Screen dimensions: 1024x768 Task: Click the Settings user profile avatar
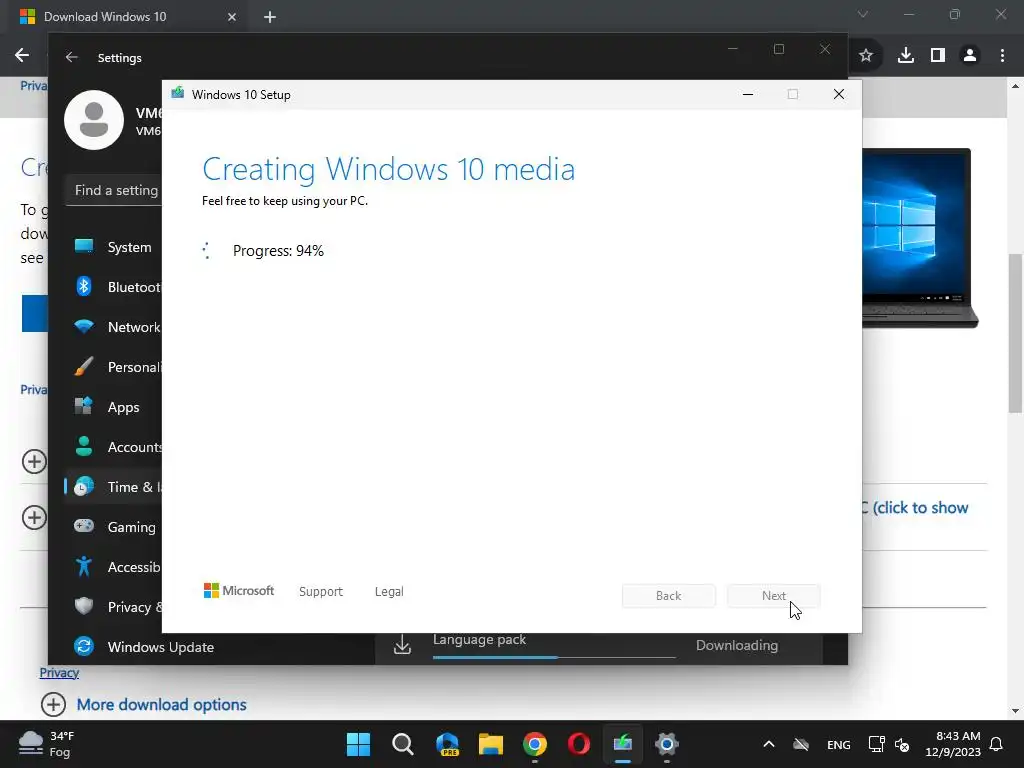[94, 120]
